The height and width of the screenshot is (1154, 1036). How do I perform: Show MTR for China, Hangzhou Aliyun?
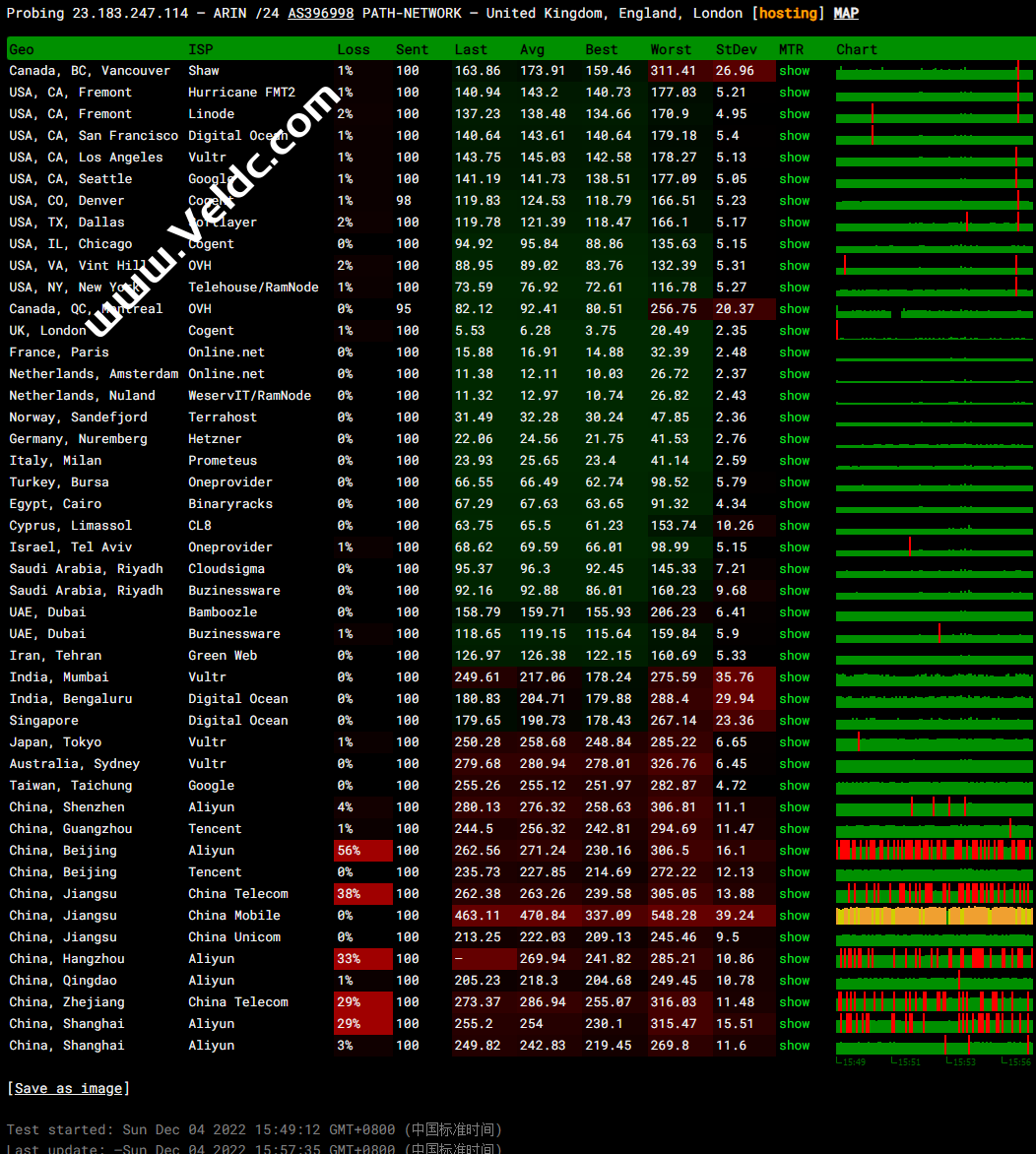tap(795, 959)
